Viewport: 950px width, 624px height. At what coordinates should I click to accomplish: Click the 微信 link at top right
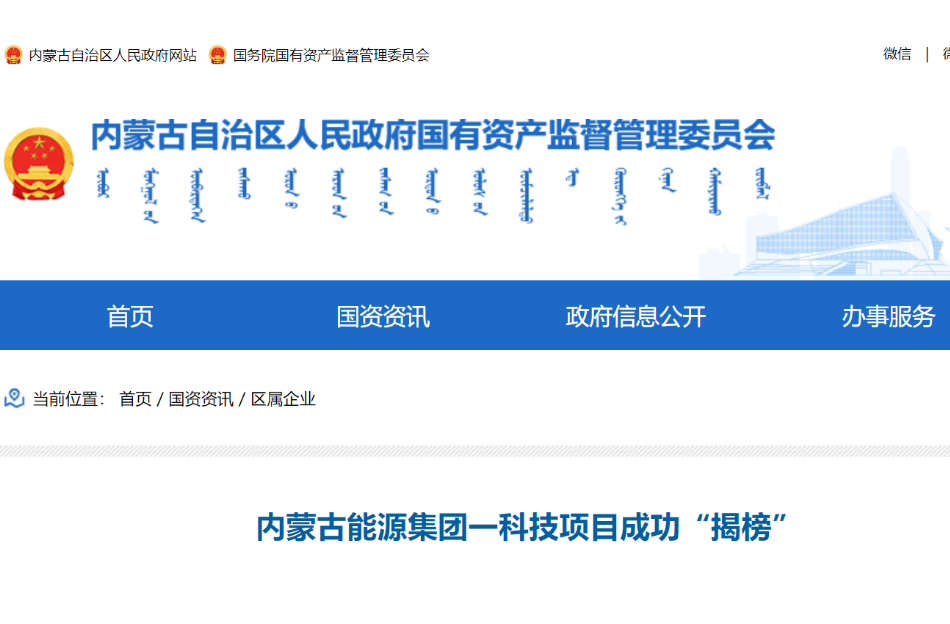[897, 54]
